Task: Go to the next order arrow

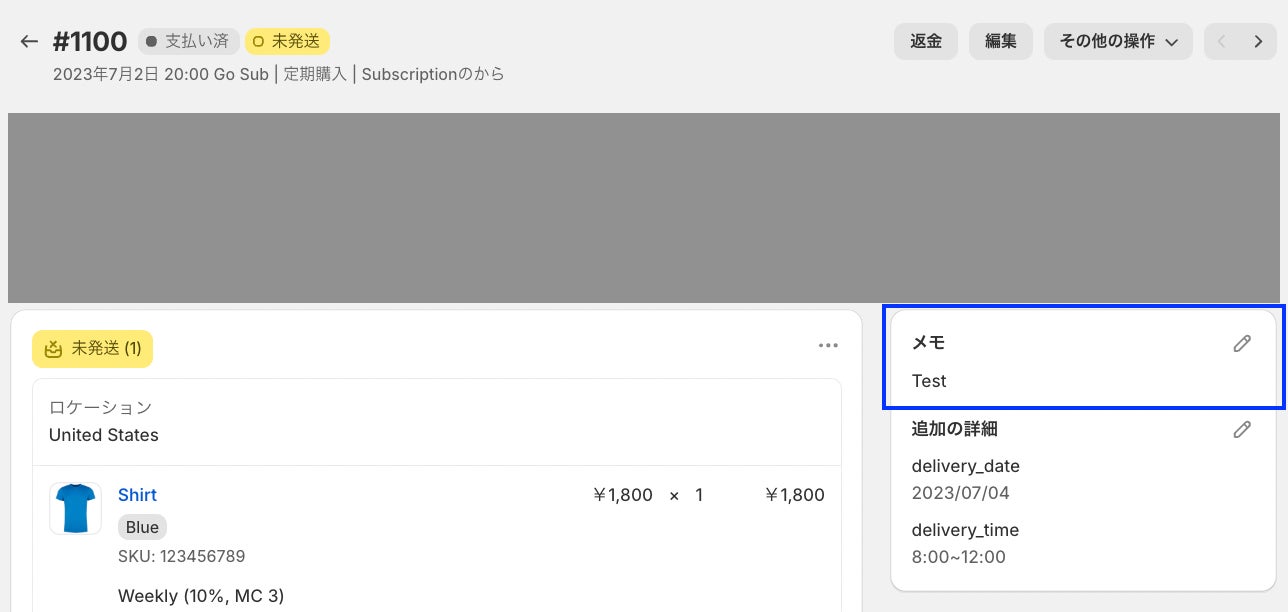Action: [1258, 42]
